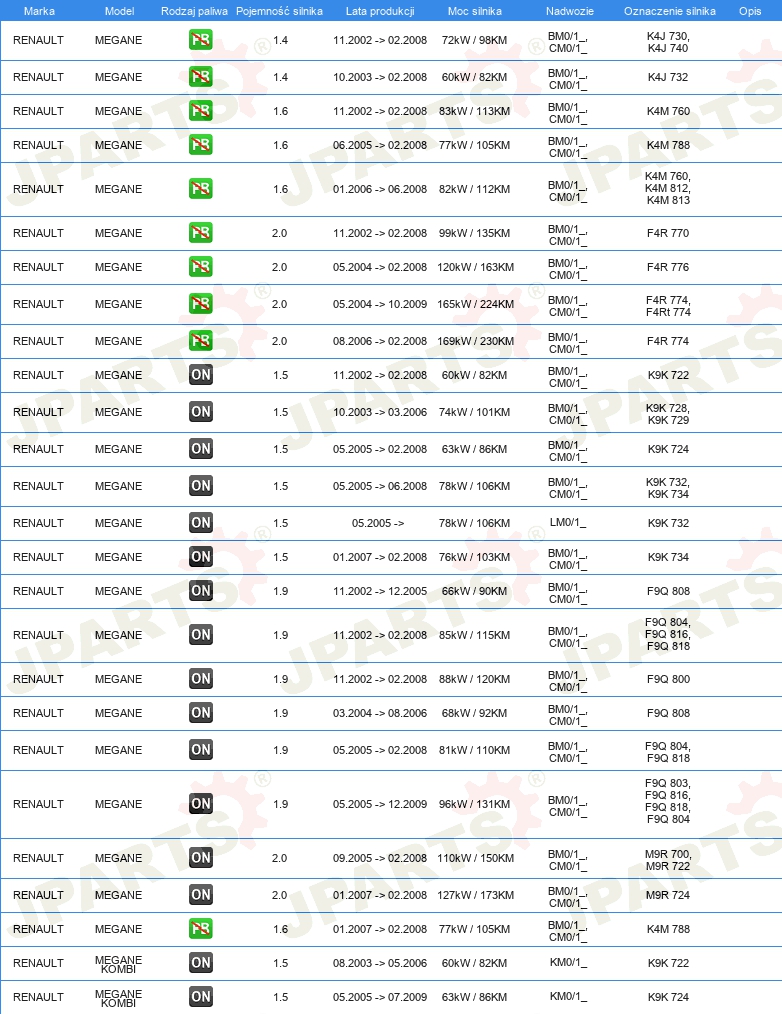Click engine code F4R 776
The height and width of the screenshot is (1014, 782).
[x=668, y=267]
